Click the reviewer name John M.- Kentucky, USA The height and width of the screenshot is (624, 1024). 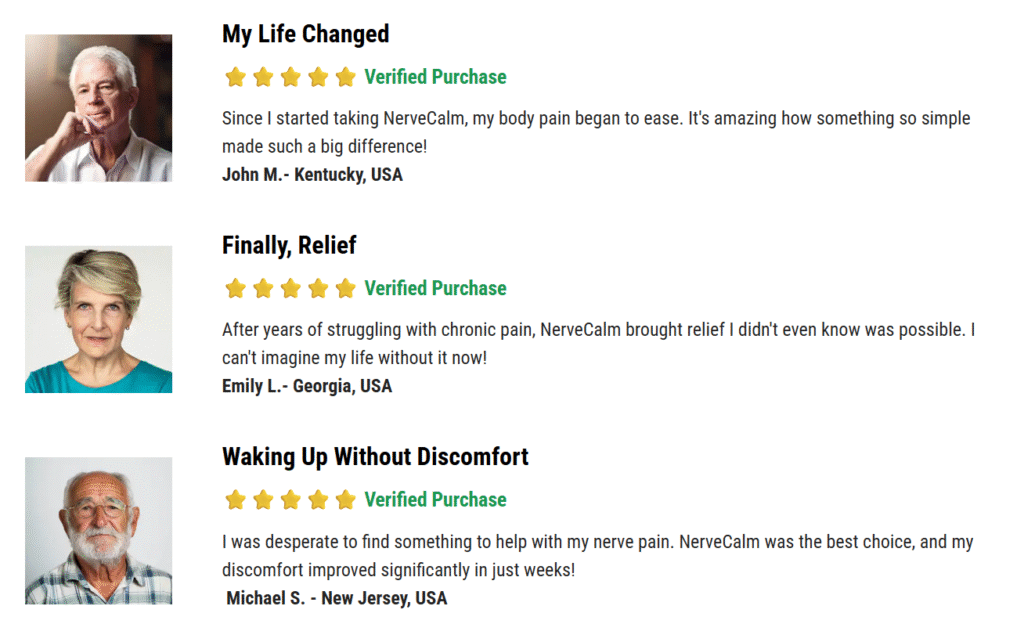312,175
